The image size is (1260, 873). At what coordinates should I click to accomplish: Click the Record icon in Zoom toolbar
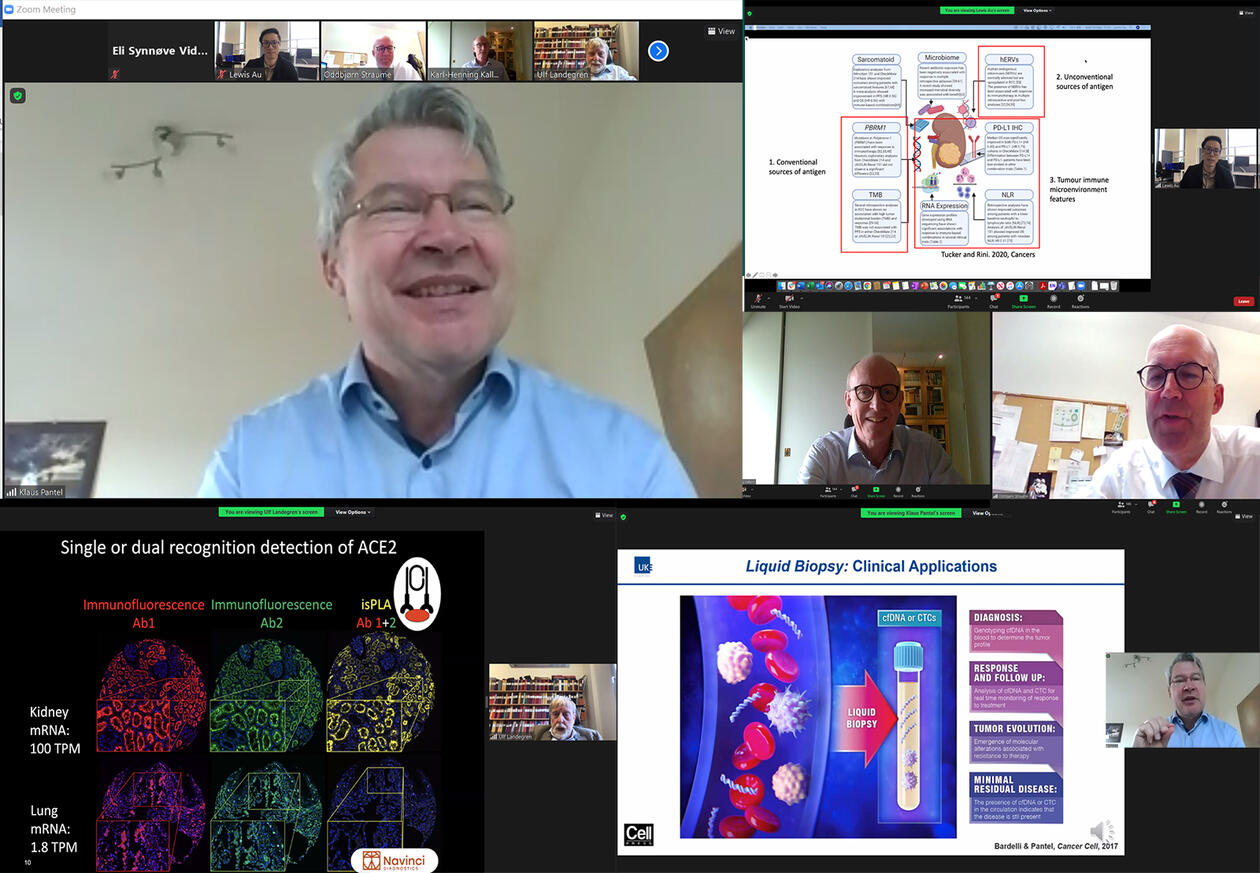(1053, 298)
